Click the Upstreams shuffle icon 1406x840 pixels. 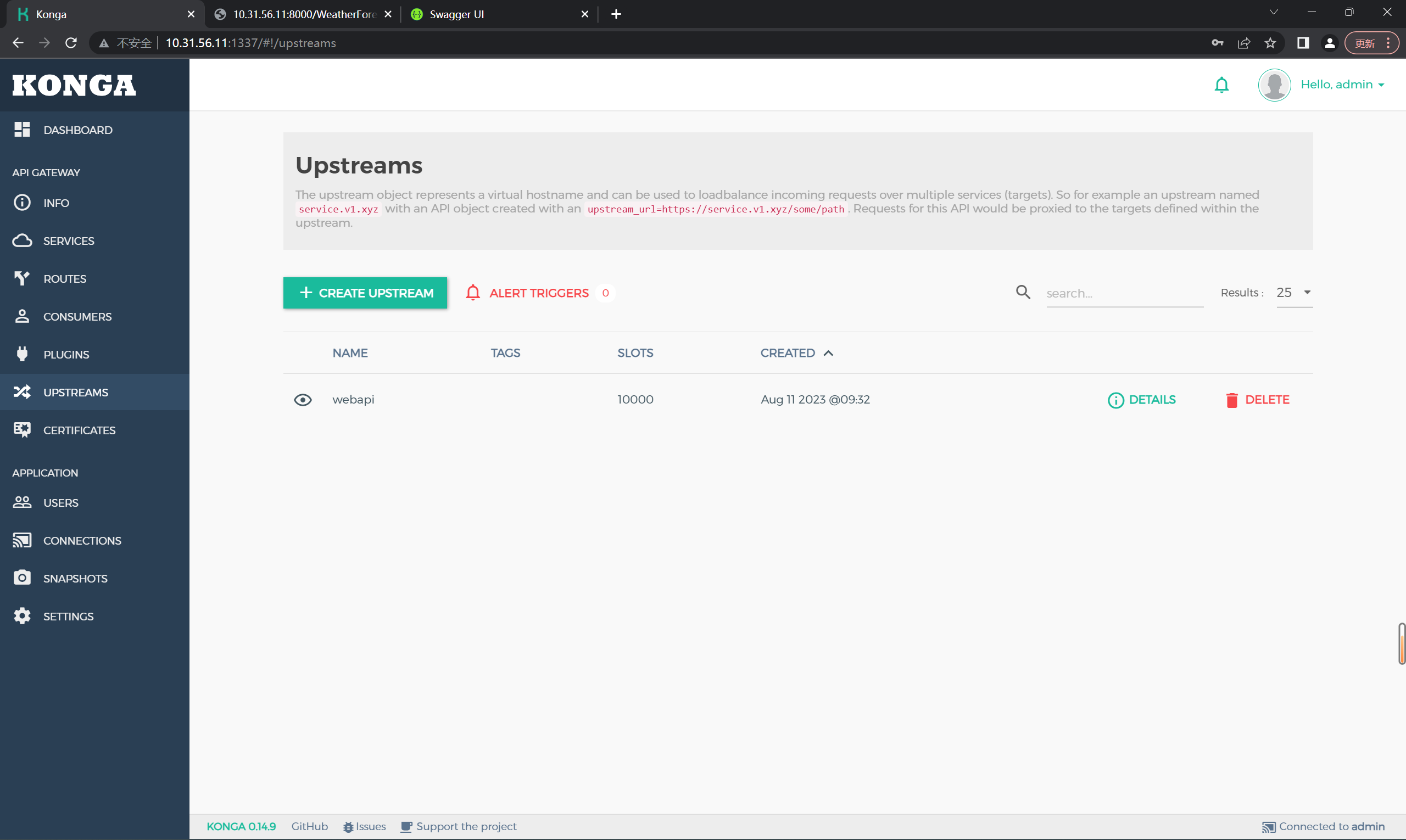22,391
